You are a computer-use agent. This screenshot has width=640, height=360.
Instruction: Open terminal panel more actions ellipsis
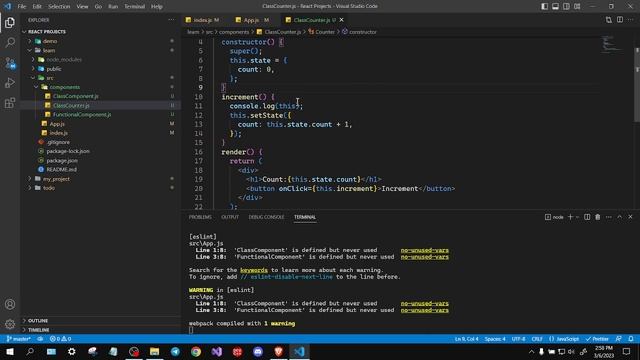[x=609, y=217]
